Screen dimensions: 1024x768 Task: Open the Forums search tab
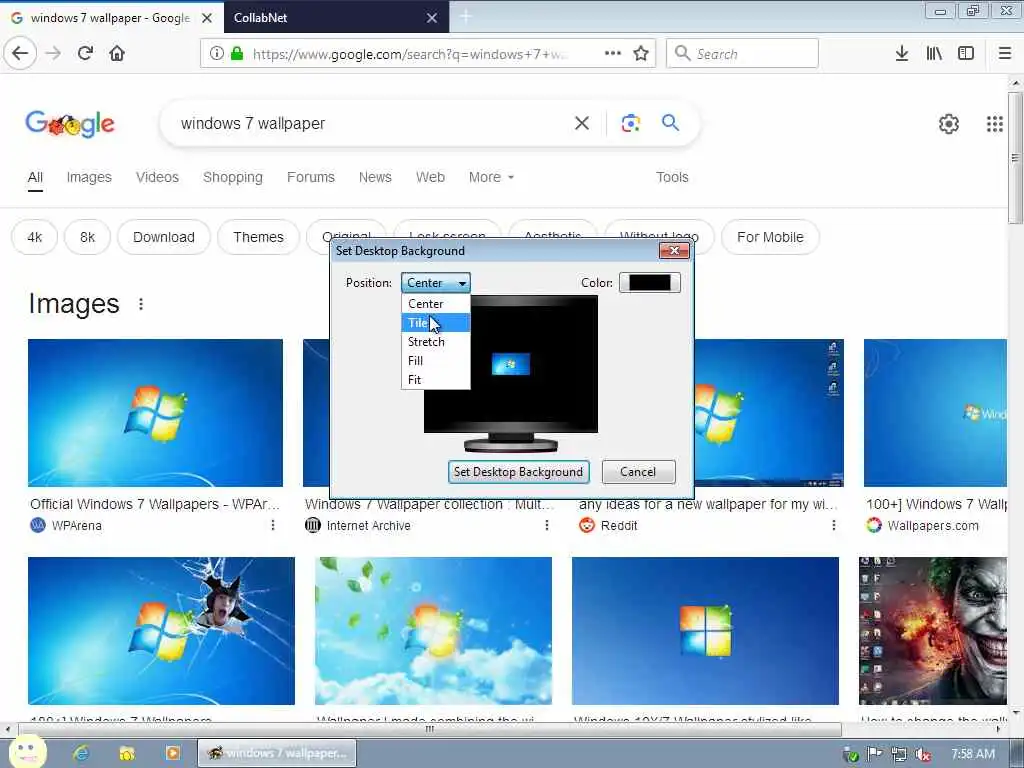(x=310, y=177)
